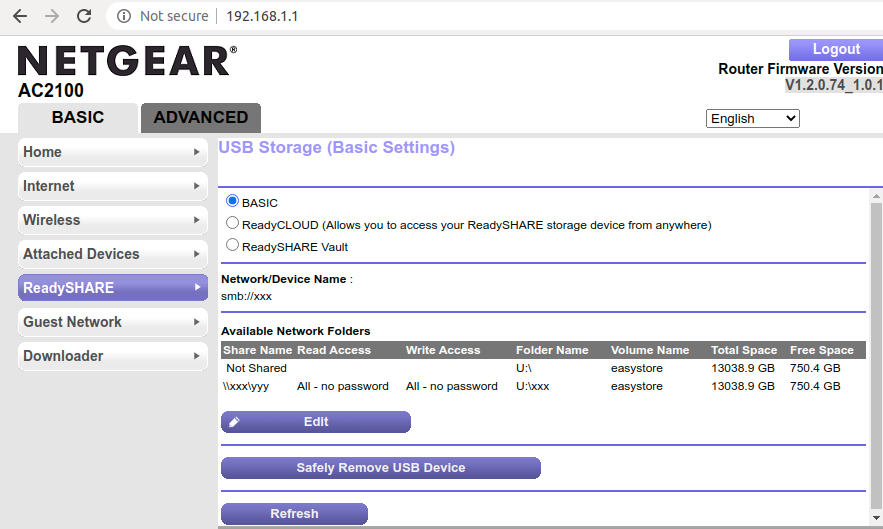Click the Volume Name column header
The image size is (883, 529).
[x=650, y=350]
